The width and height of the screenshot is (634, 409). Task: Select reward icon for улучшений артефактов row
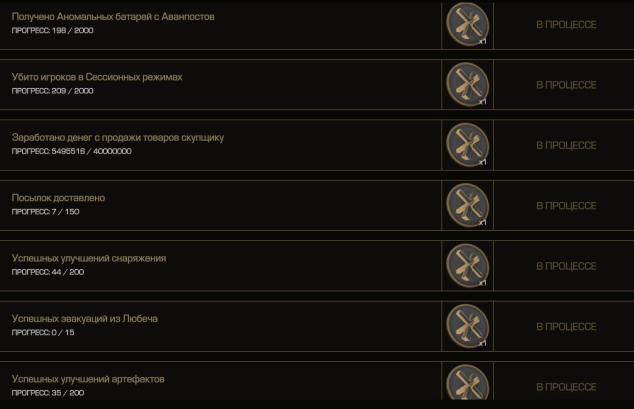[x=467, y=382]
